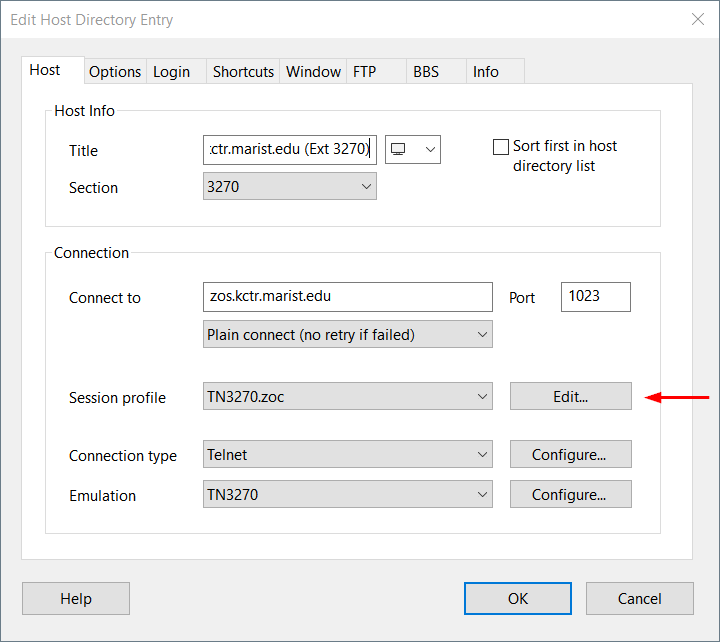The height and width of the screenshot is (642, 720).
Task: Open the Shortcuts tab
Action: click(x=243, y=72)
